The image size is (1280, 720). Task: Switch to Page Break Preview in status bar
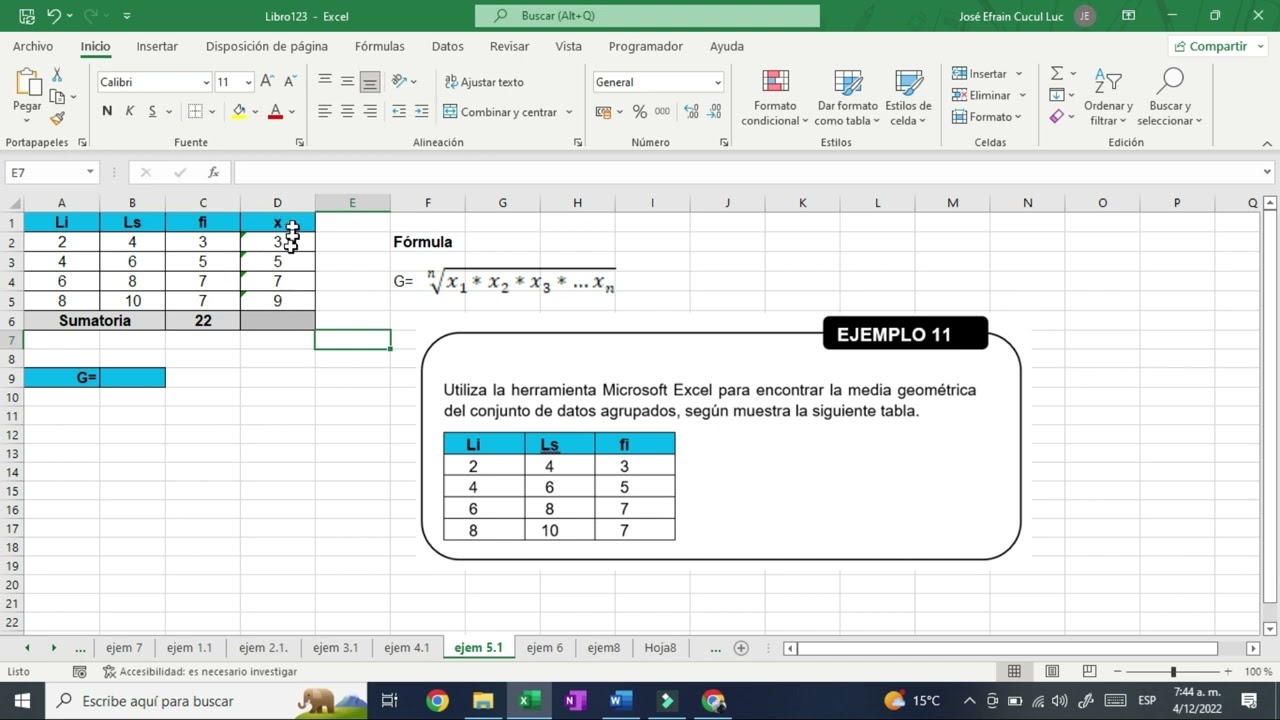coord(1090,672)
